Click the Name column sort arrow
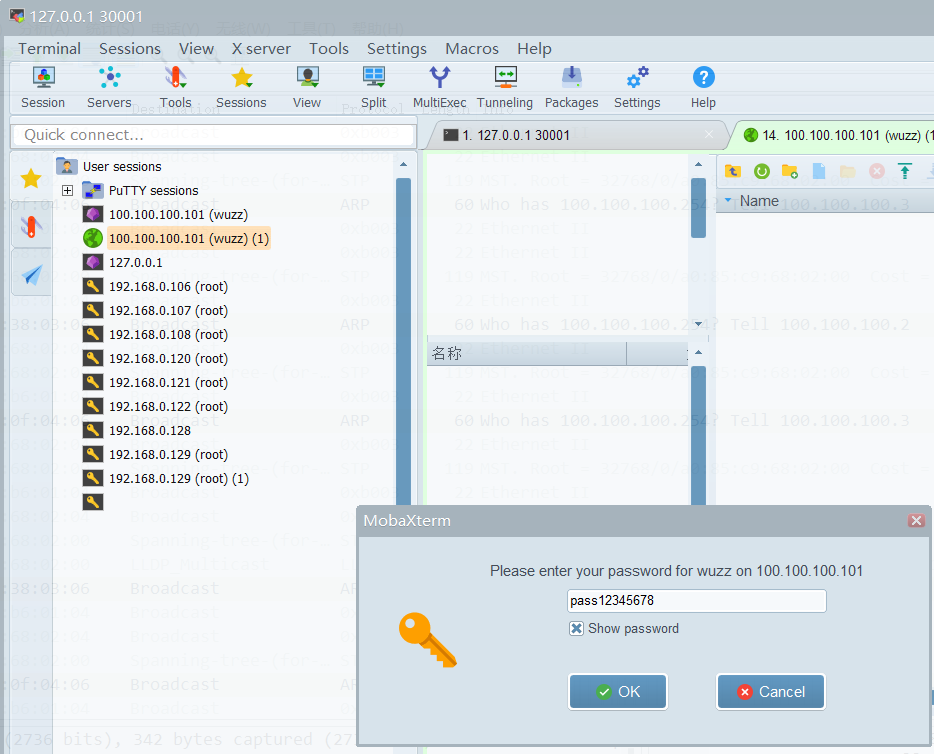The image size is (934, 754). (x=728, y=200)
